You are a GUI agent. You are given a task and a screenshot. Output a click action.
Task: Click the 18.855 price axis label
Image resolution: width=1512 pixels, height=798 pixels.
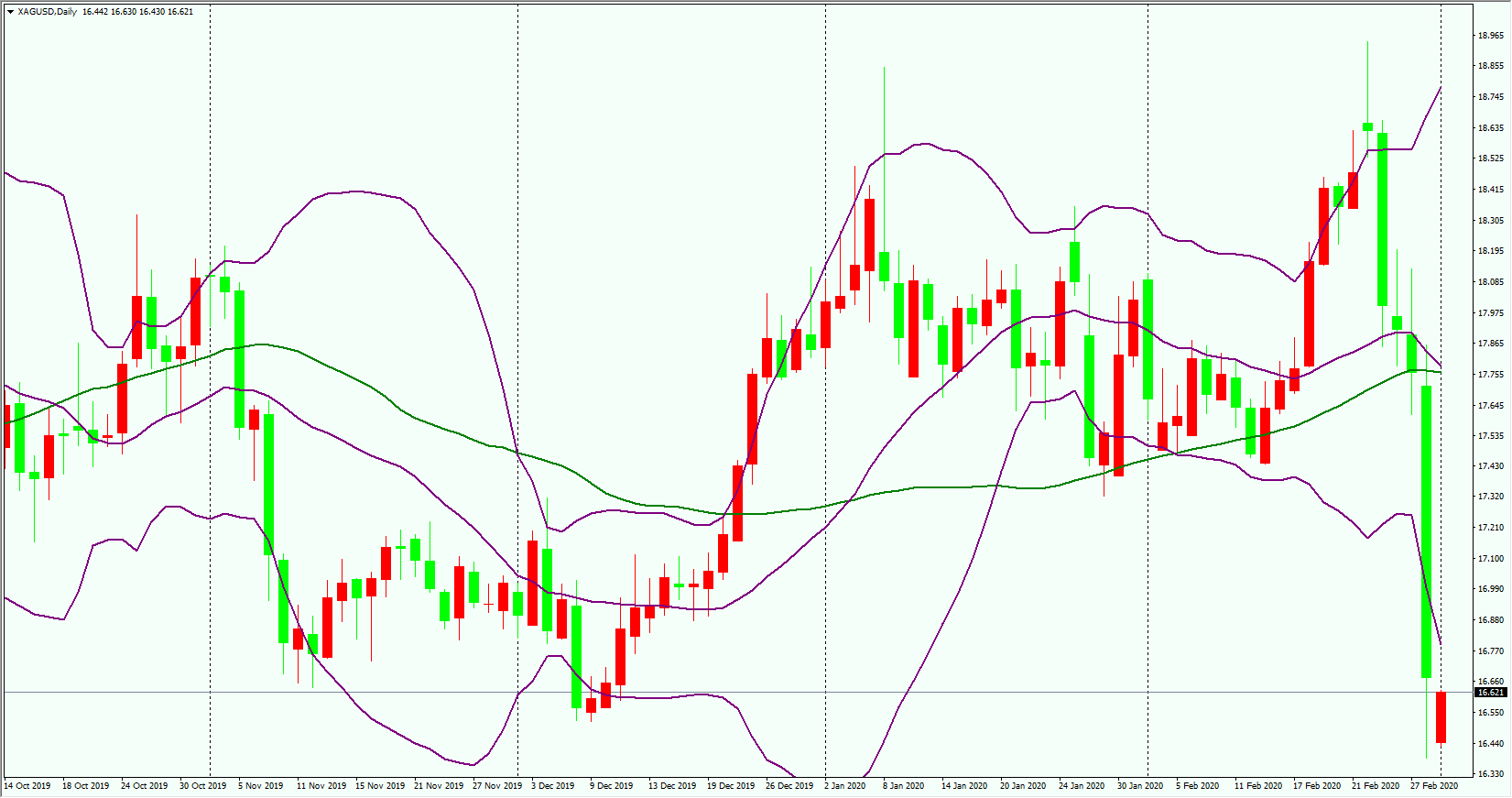(x=1491, y=66)
